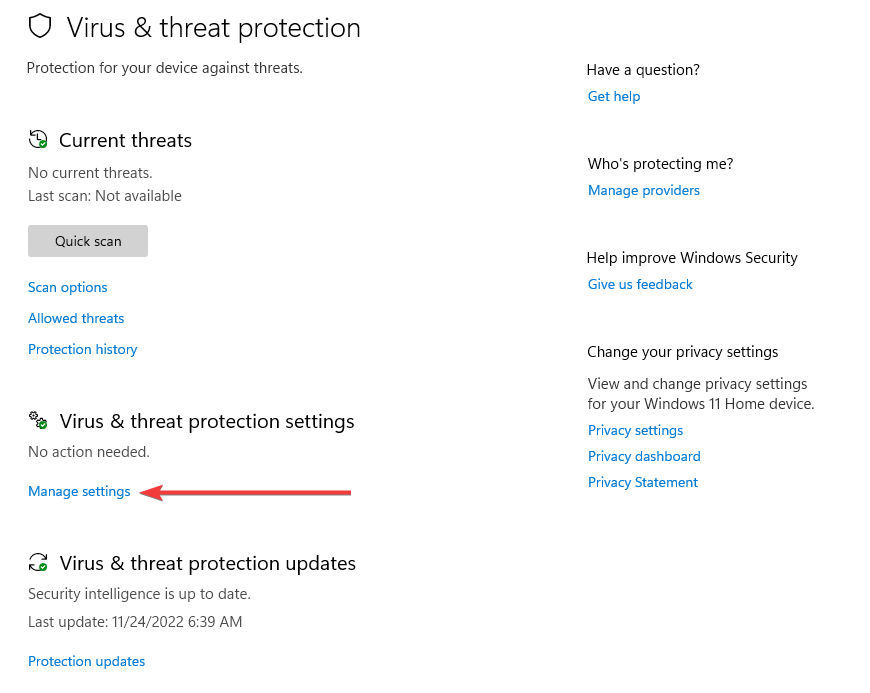Open Privacy settings link
The image size is (870, 693).
coord(635,431)
